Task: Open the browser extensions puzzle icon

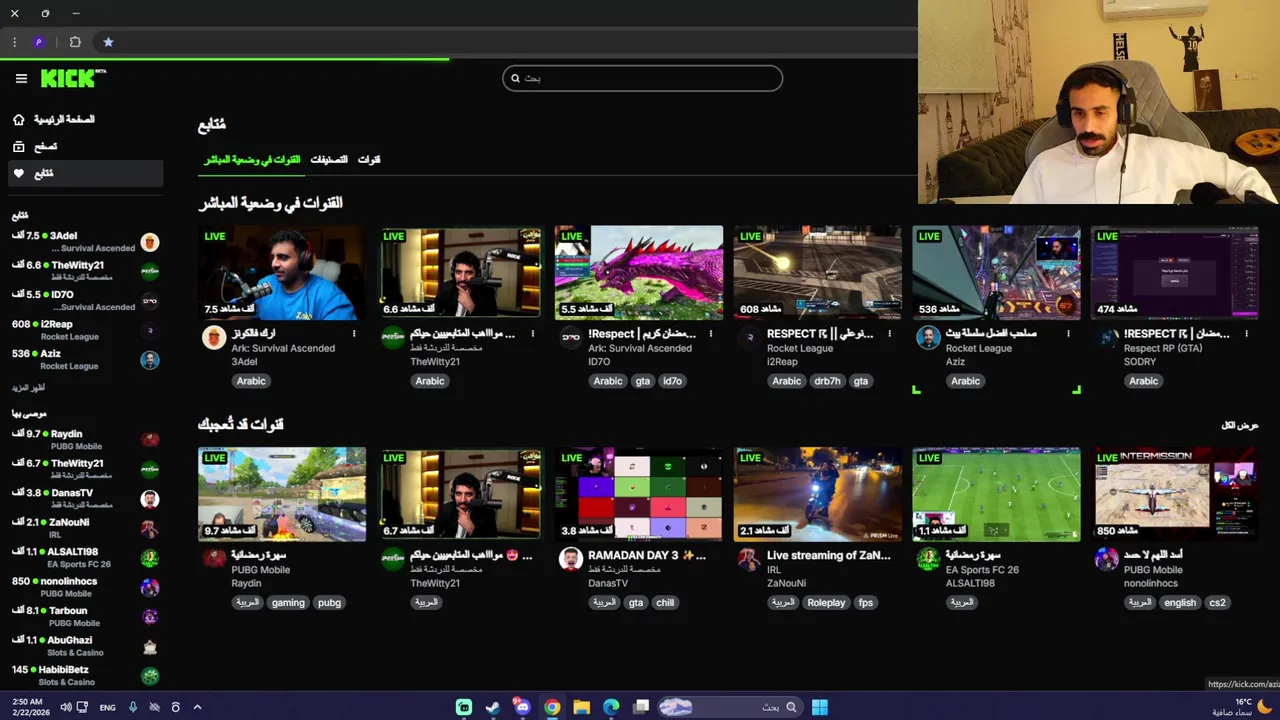Action: (75, 42)
